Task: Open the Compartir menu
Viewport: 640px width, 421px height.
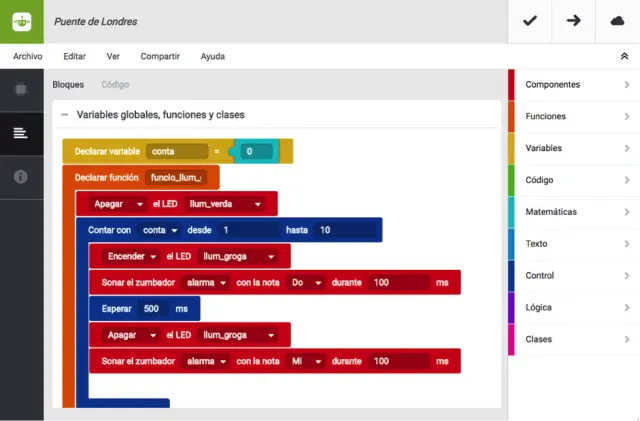Action: point(160,57)
